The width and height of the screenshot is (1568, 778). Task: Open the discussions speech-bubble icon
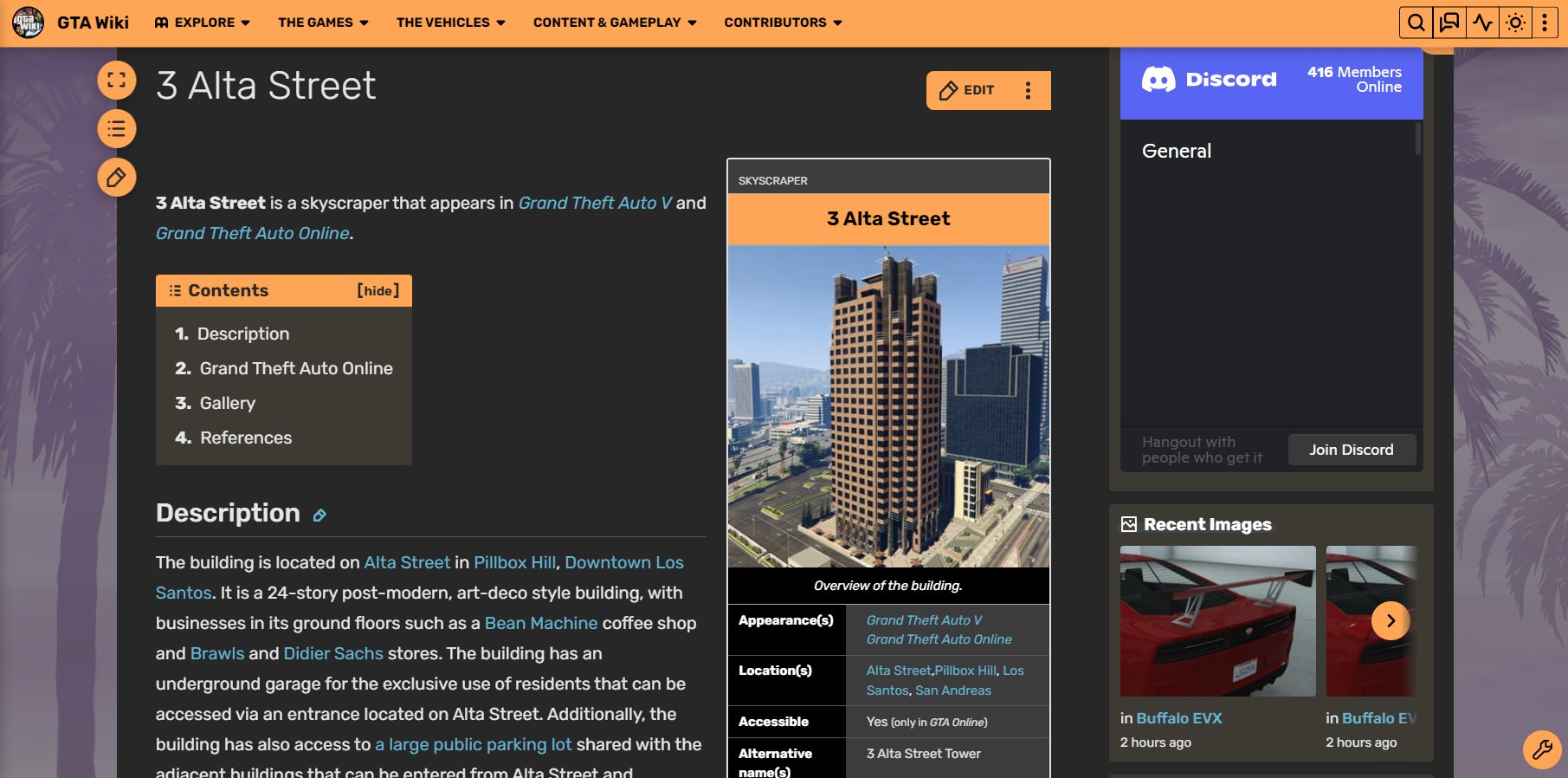point(1449,23)
